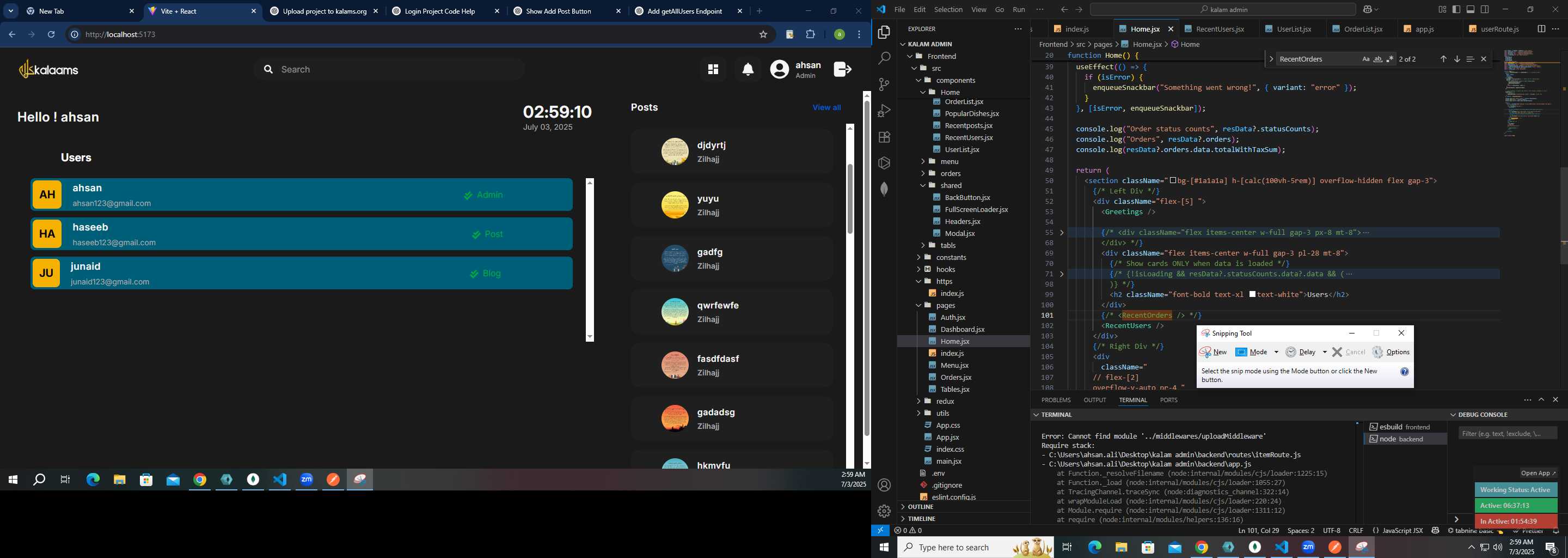The width and height of the screenshot is (1568, 558).
Task: Click the Posts list scrollbar
Action: pyautogui.click(x=850, y=198)
